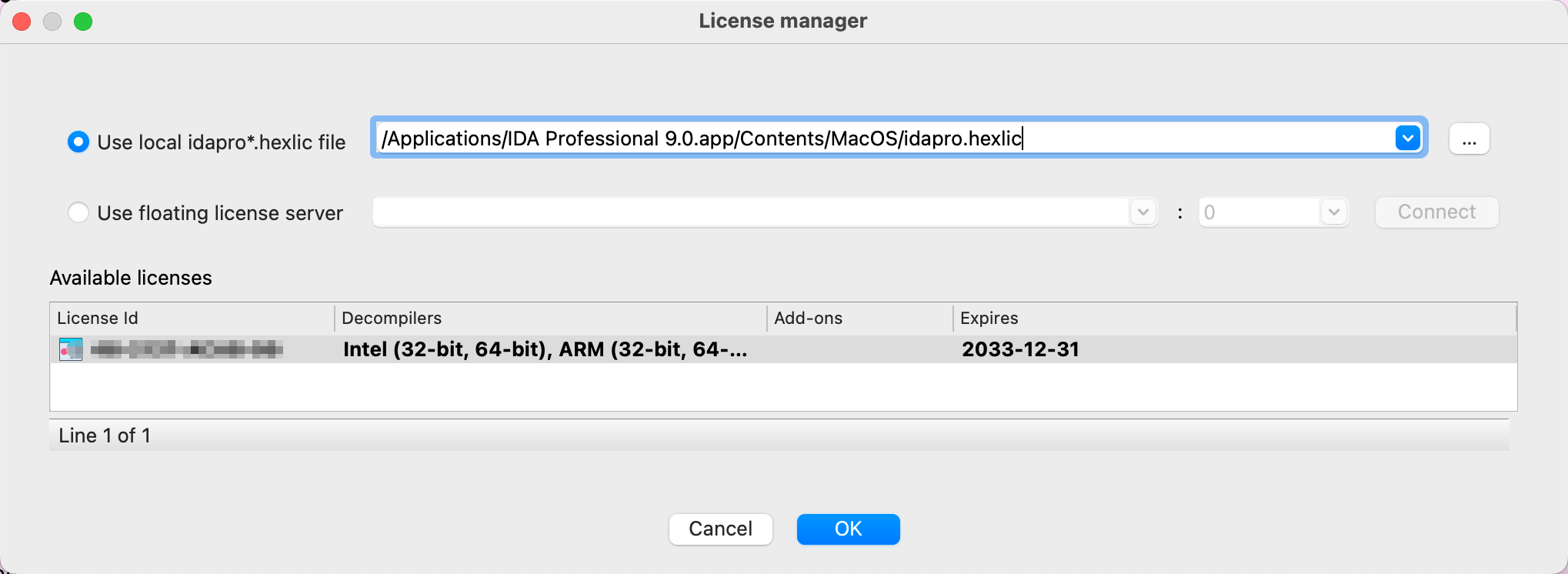
Task: Select 'Use floating license server' radio button
Action: click(78, 212)
